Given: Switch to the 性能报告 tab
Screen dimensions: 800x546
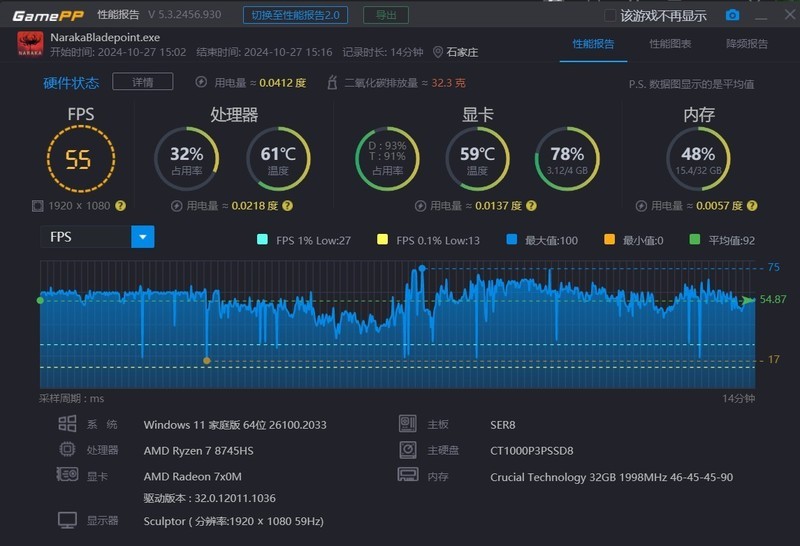Looking at the screenshot, I should tap(593, 44).
